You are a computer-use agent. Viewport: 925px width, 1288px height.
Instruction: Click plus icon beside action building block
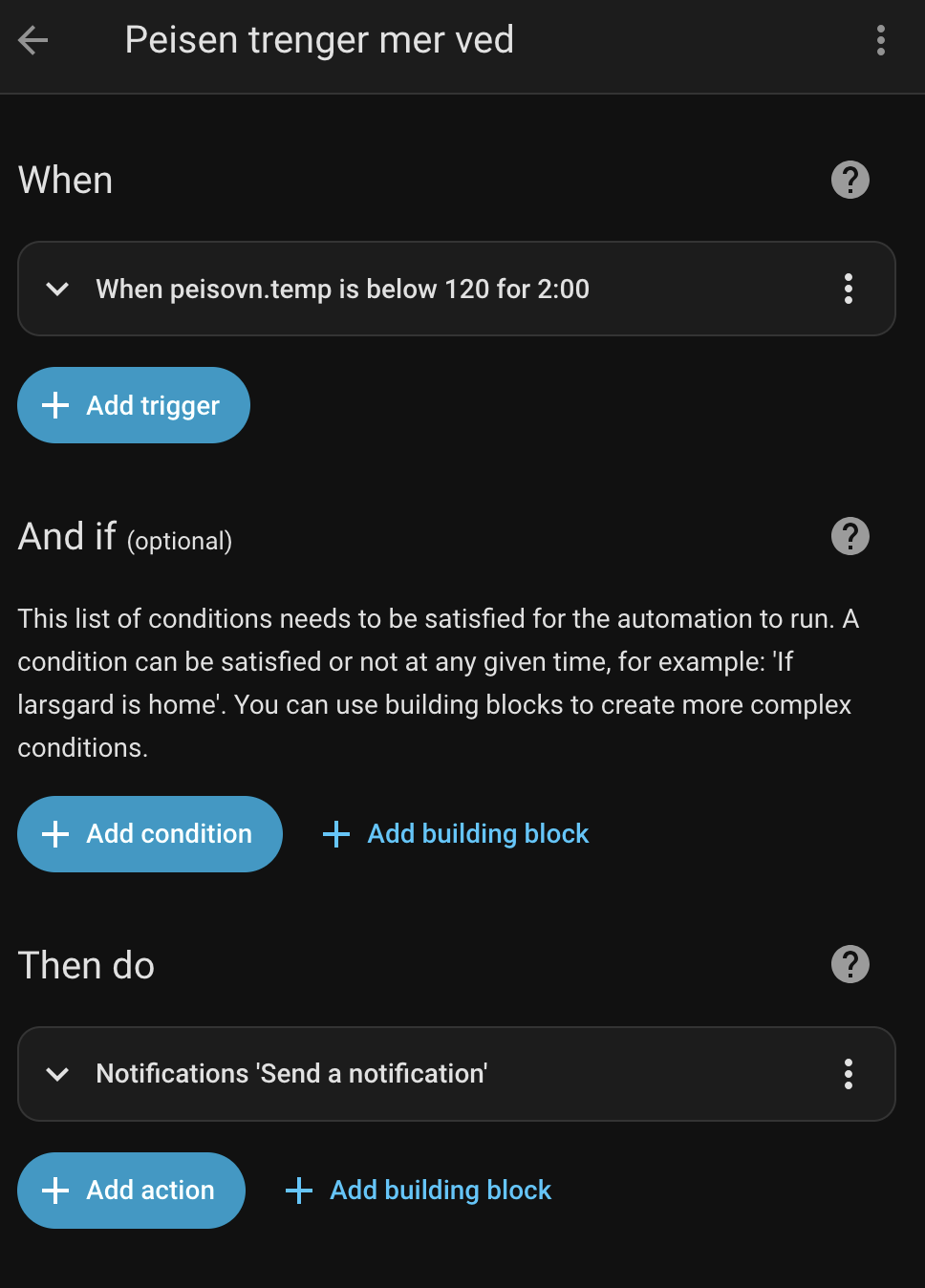coord(299,1191)
